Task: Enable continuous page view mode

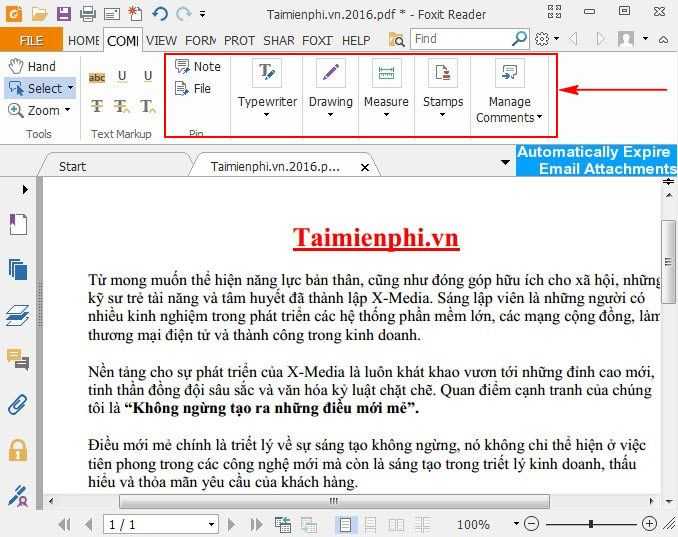Action: click(x=370, y=524)
